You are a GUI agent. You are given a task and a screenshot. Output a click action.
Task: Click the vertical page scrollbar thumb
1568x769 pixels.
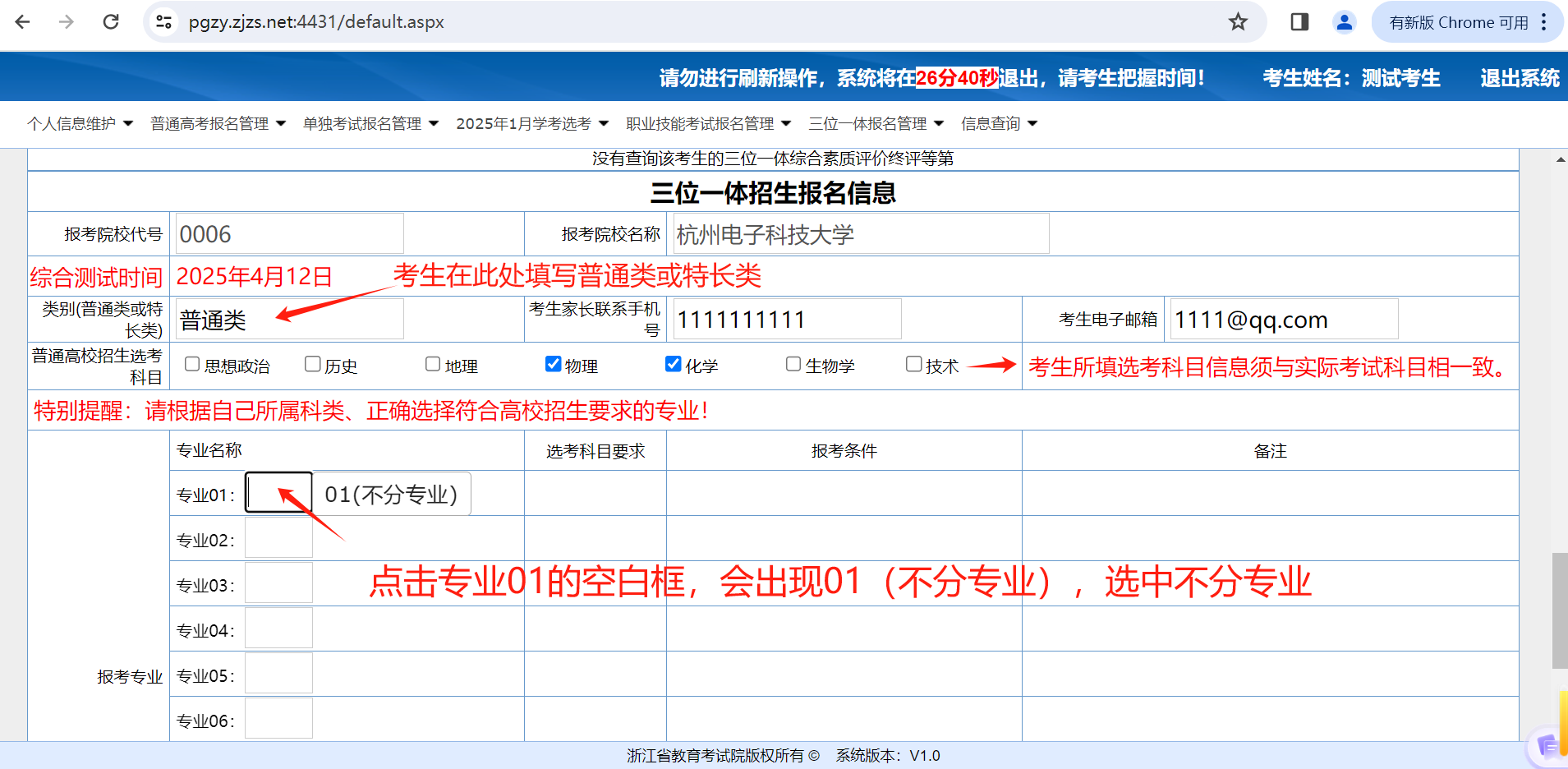tap(1559, 610)
